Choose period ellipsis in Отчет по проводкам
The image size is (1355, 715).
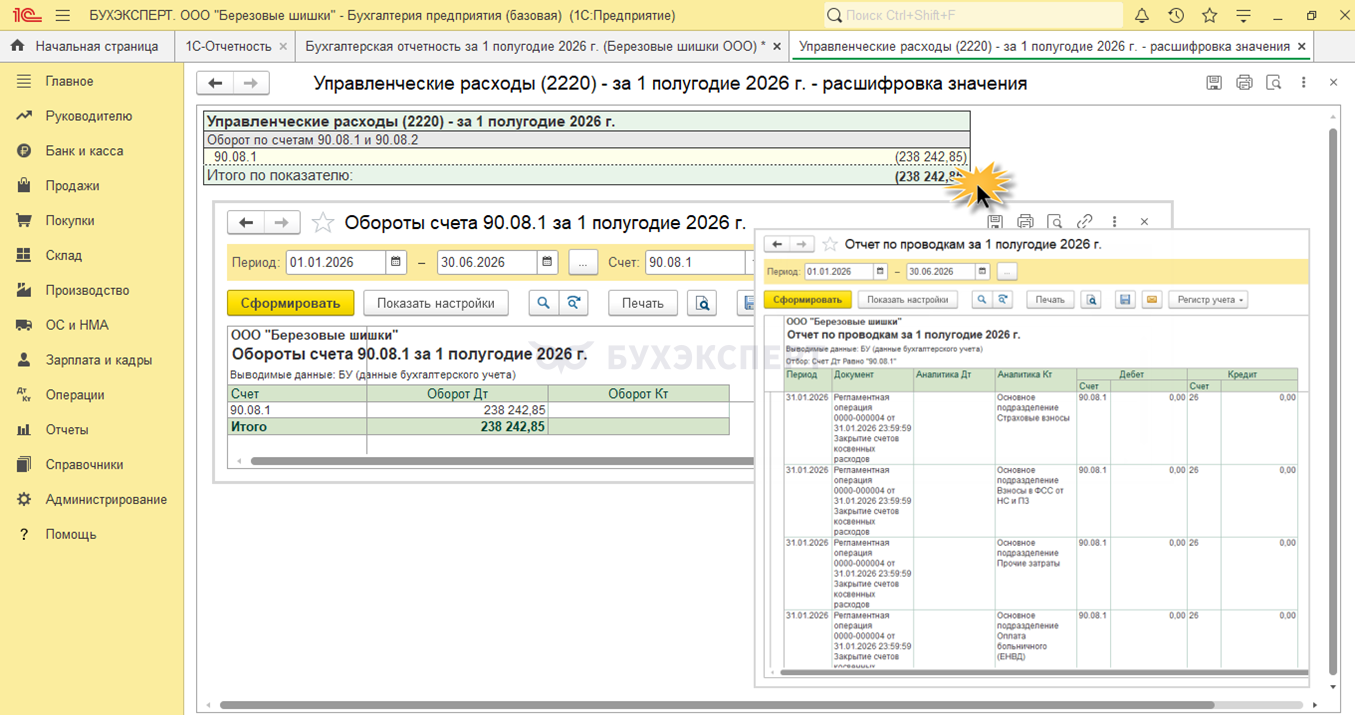tap(1006, 271)
